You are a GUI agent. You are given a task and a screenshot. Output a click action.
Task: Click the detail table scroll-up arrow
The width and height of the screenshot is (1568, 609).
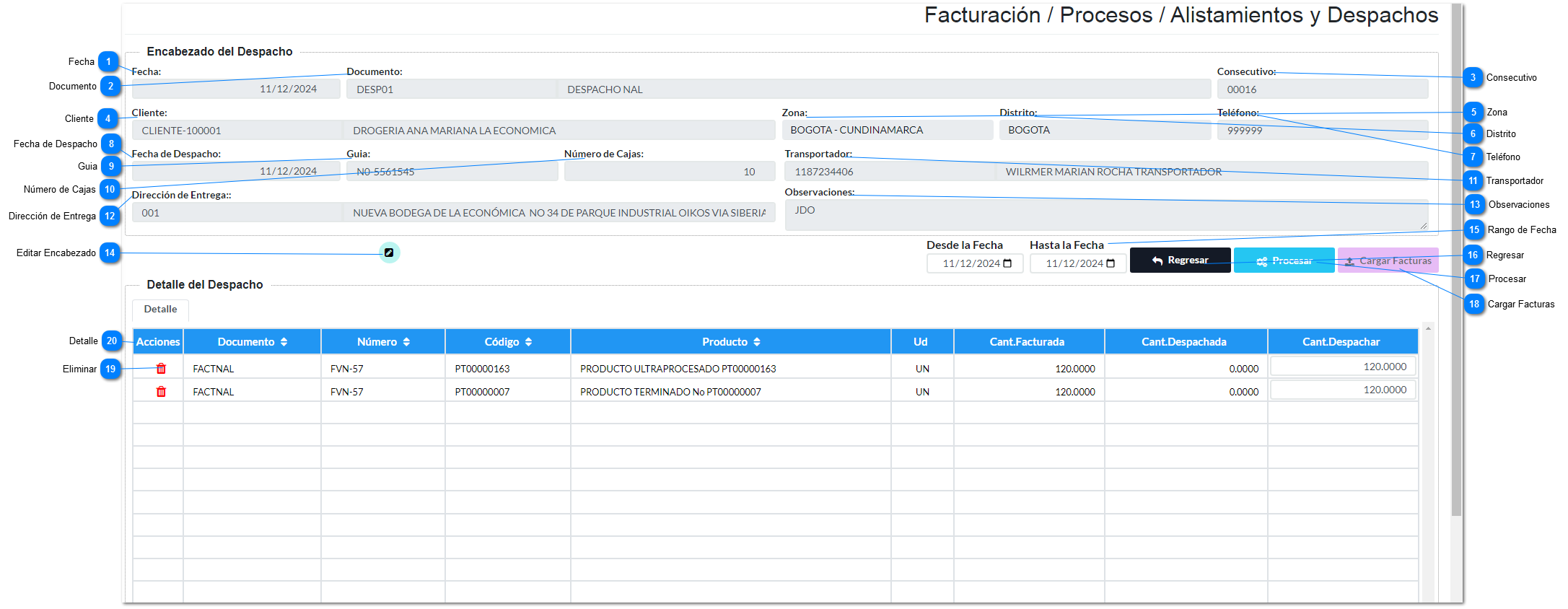point(1428,329)
